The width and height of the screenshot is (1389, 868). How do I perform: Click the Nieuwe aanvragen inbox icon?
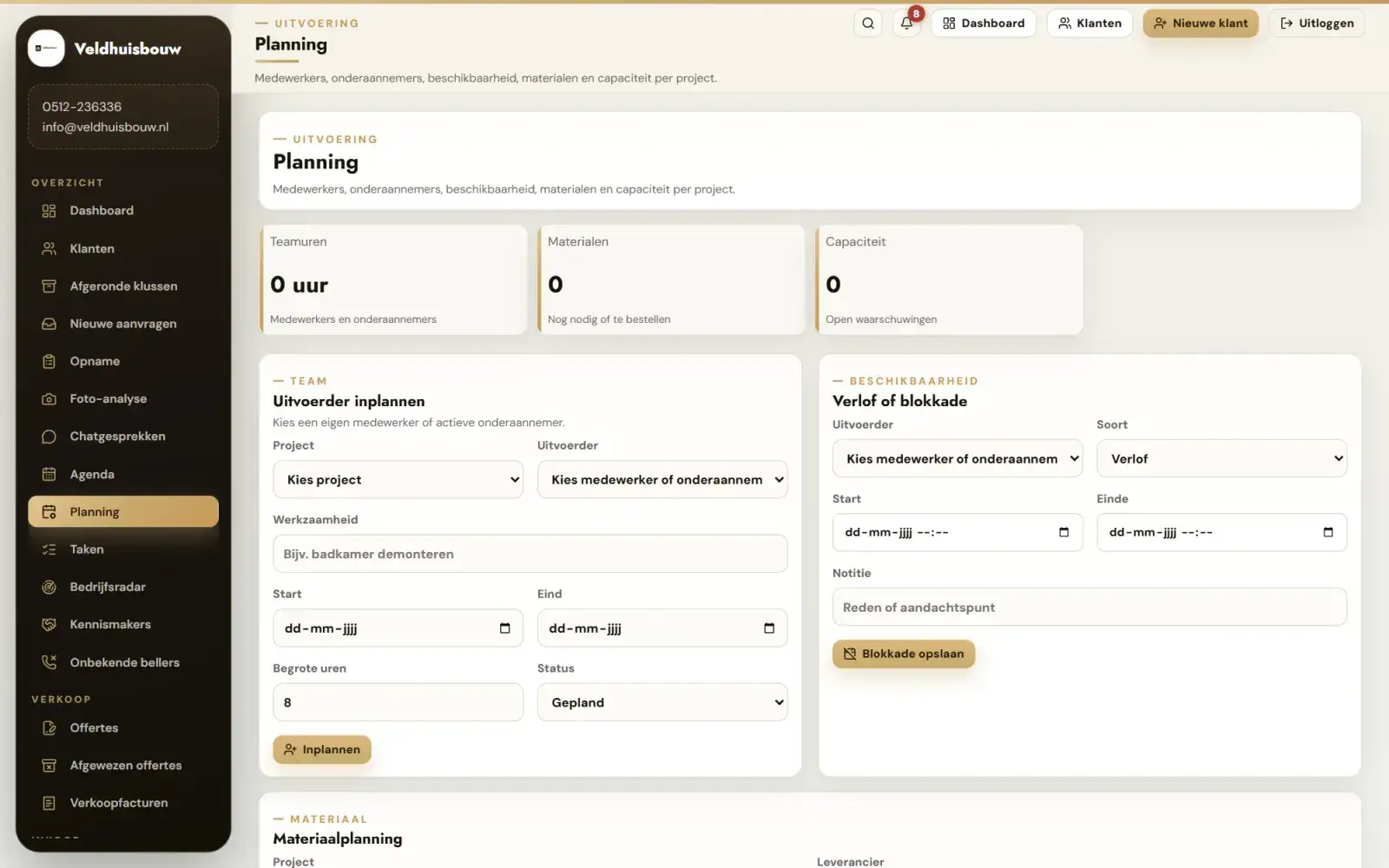49,324
